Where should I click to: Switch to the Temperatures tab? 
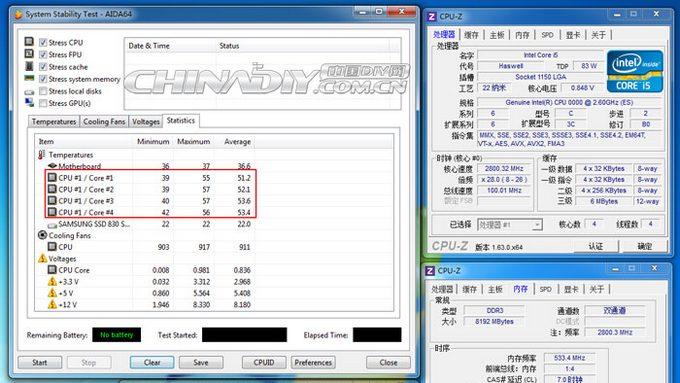tap(54, 122)
